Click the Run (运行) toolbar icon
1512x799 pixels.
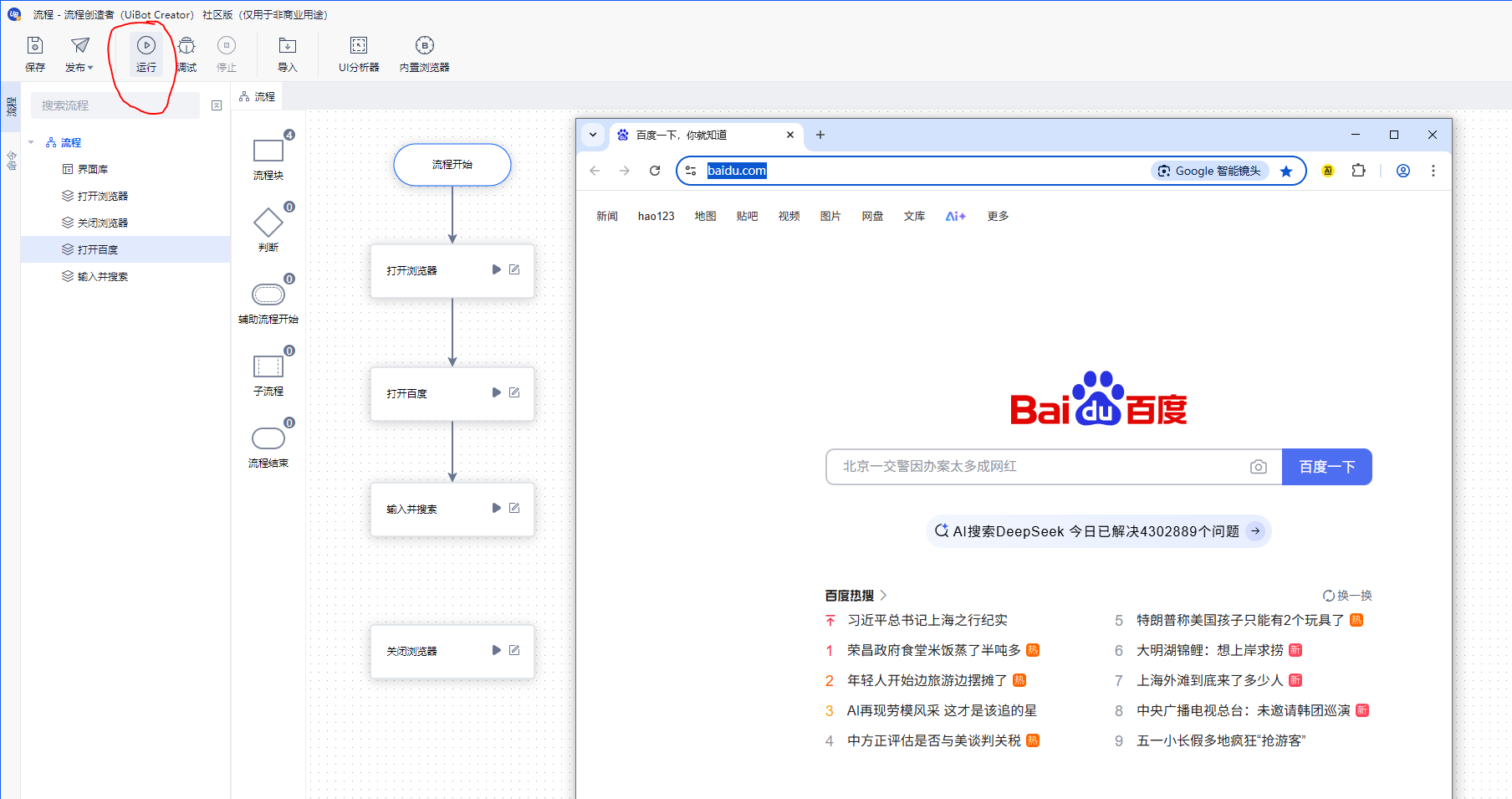[x=146, y=46]
